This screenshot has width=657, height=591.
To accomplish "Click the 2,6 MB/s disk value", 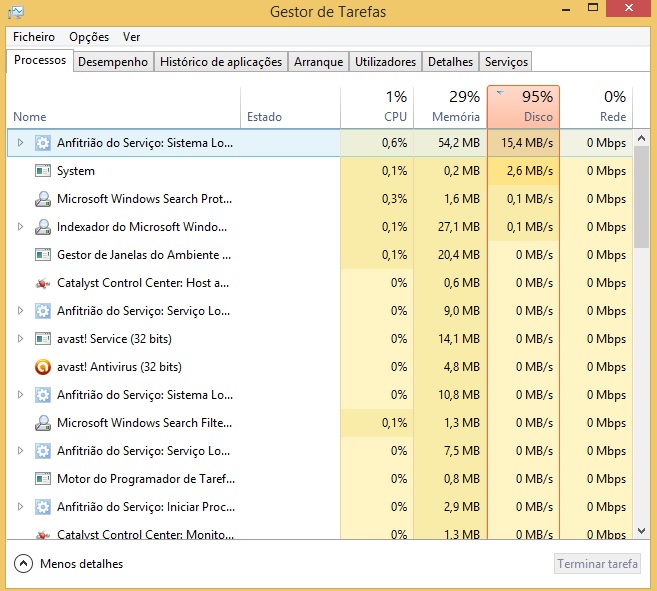I will [530, 171].
